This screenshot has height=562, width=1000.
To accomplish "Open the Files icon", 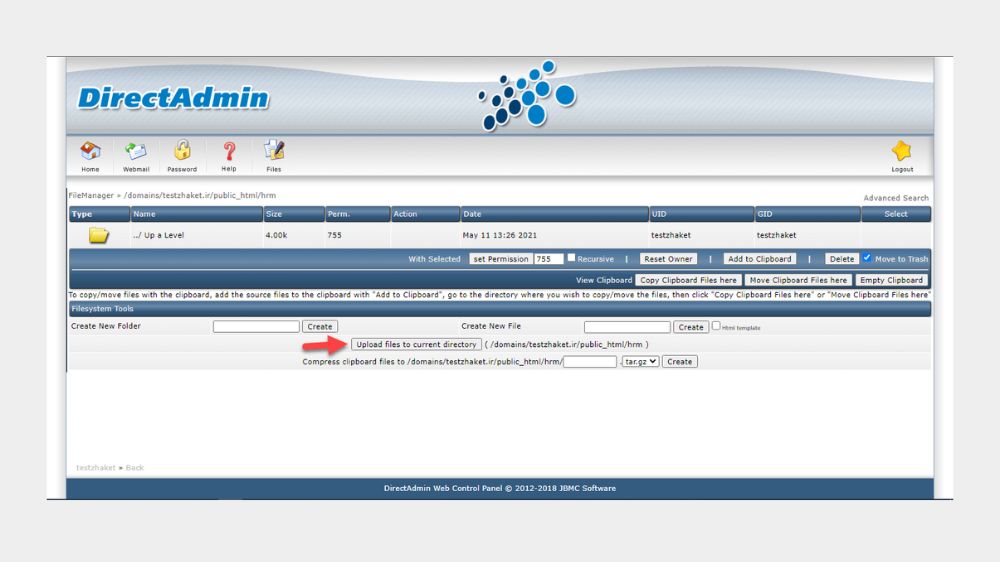I will point(274,151).
